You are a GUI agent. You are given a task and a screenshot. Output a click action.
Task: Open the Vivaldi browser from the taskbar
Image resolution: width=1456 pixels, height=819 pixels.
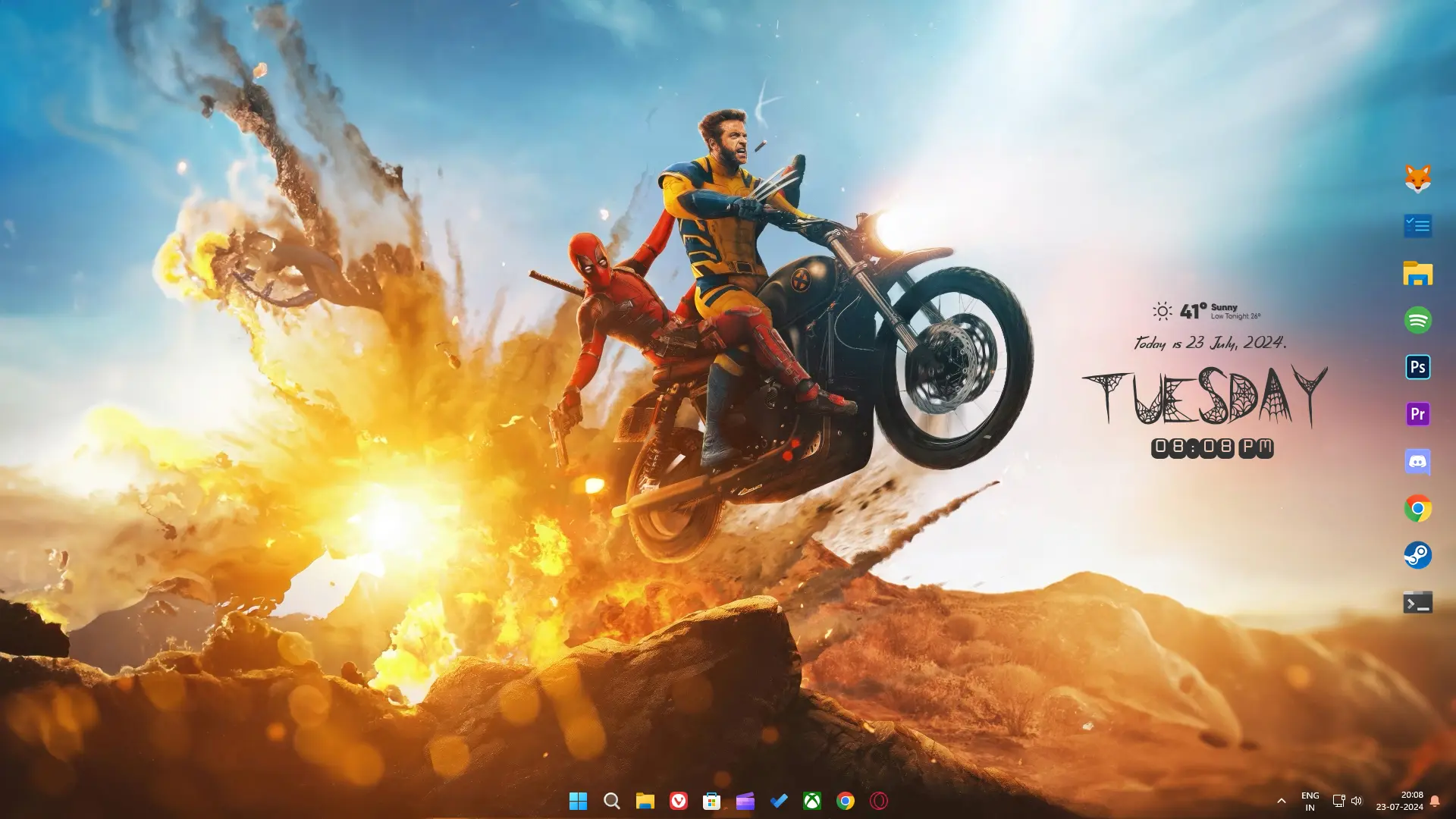coord(679,801)
